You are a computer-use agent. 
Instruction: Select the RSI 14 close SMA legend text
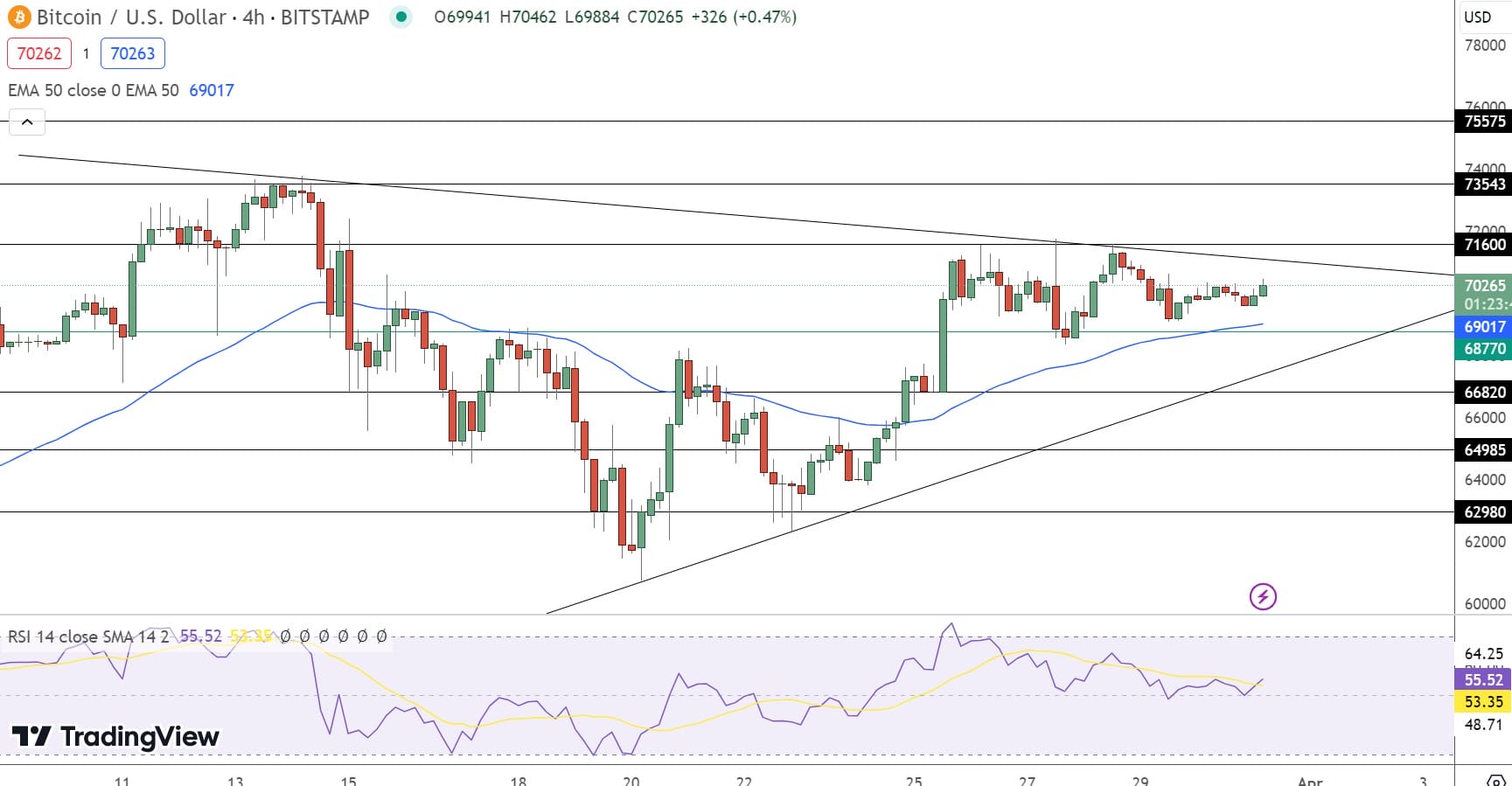[x=87, y=636]
